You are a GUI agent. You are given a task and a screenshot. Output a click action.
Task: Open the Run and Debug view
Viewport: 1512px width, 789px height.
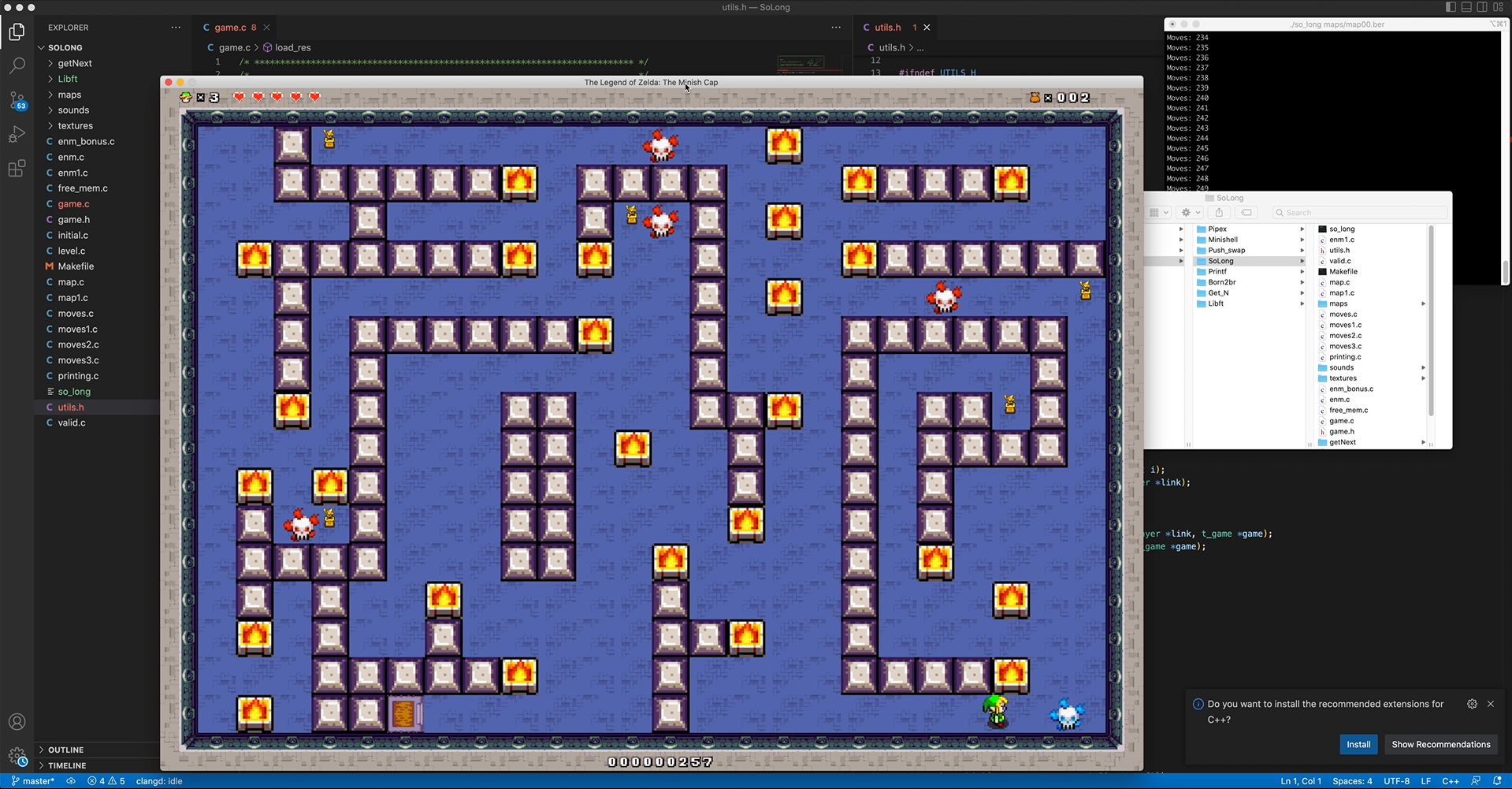(17, 135)
